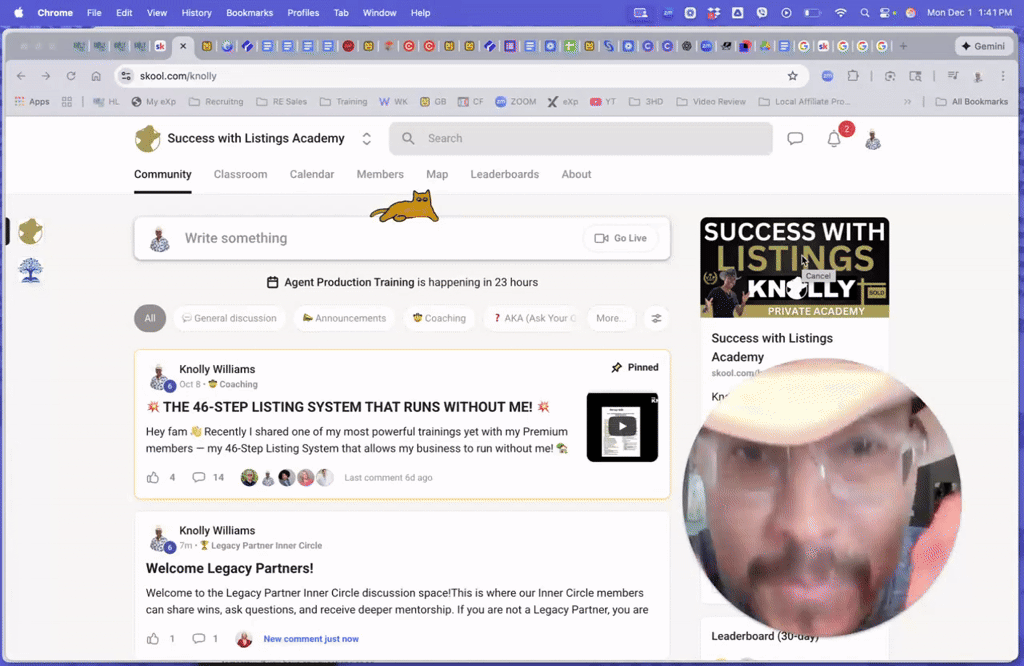Select the tree group icon in left sidebar
This screenshot has height=666, width=1024.
30,270
